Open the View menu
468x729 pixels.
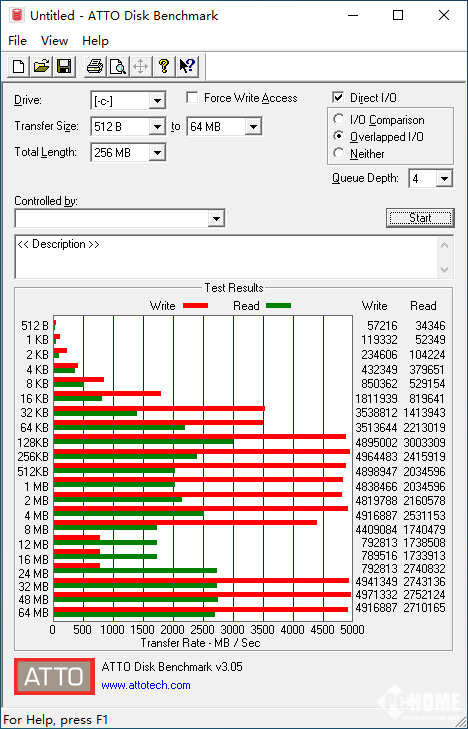[x=54, y=41]
